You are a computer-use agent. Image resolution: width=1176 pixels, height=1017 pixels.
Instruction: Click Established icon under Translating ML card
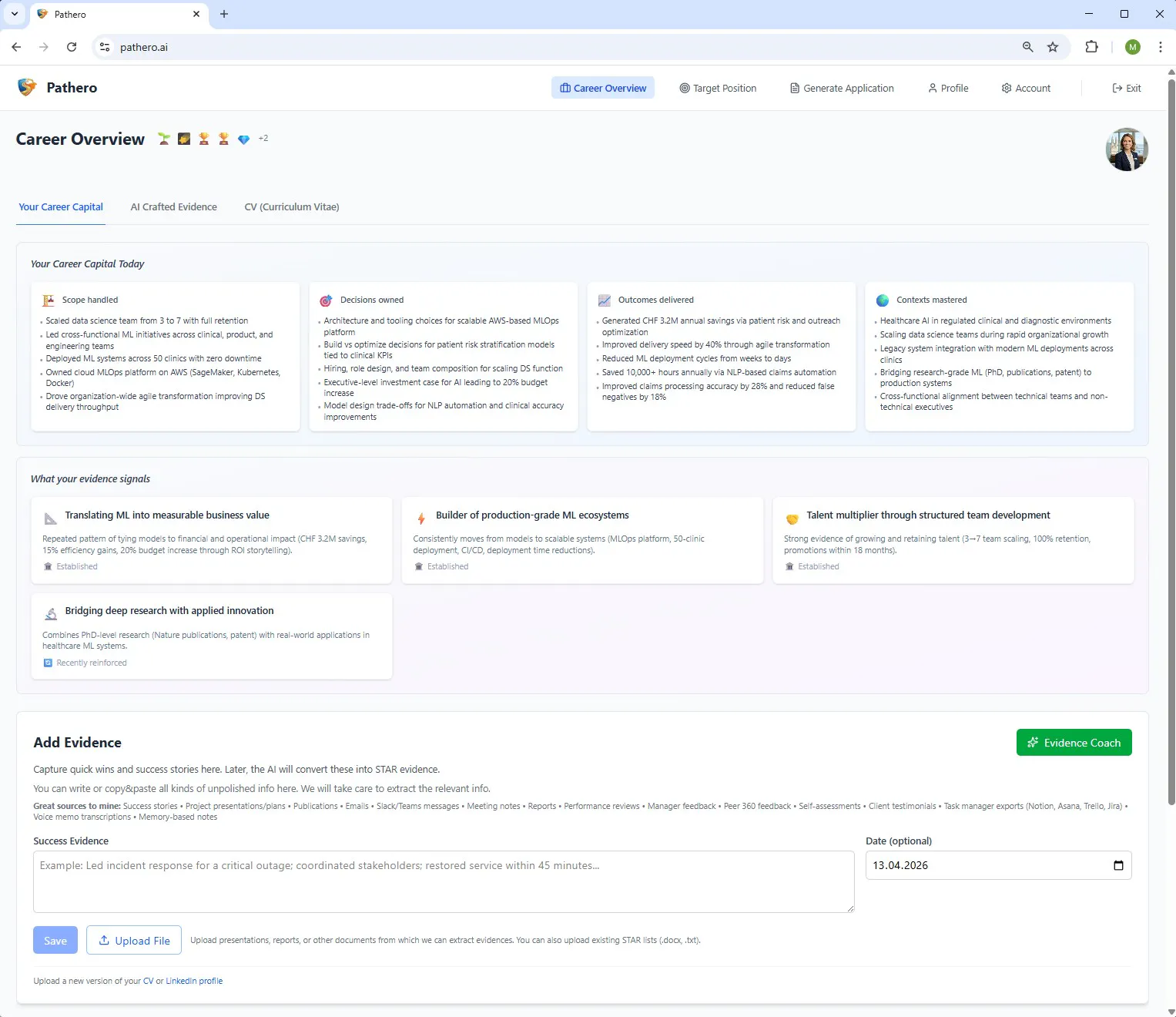point(48,566)
